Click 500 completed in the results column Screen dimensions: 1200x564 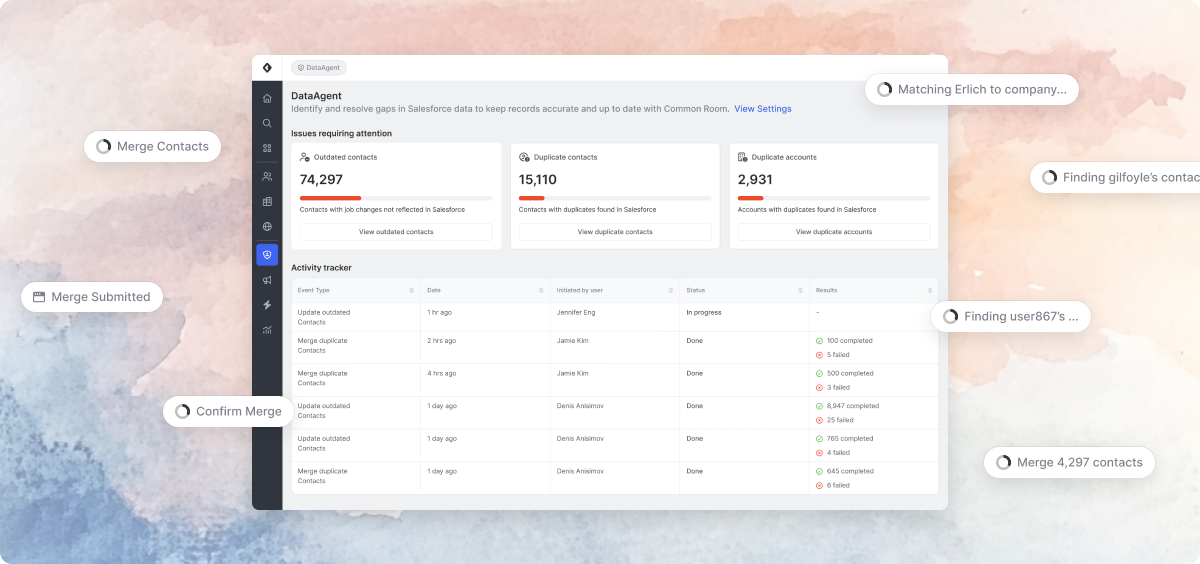pyautogui.click(x=850, y=374)
